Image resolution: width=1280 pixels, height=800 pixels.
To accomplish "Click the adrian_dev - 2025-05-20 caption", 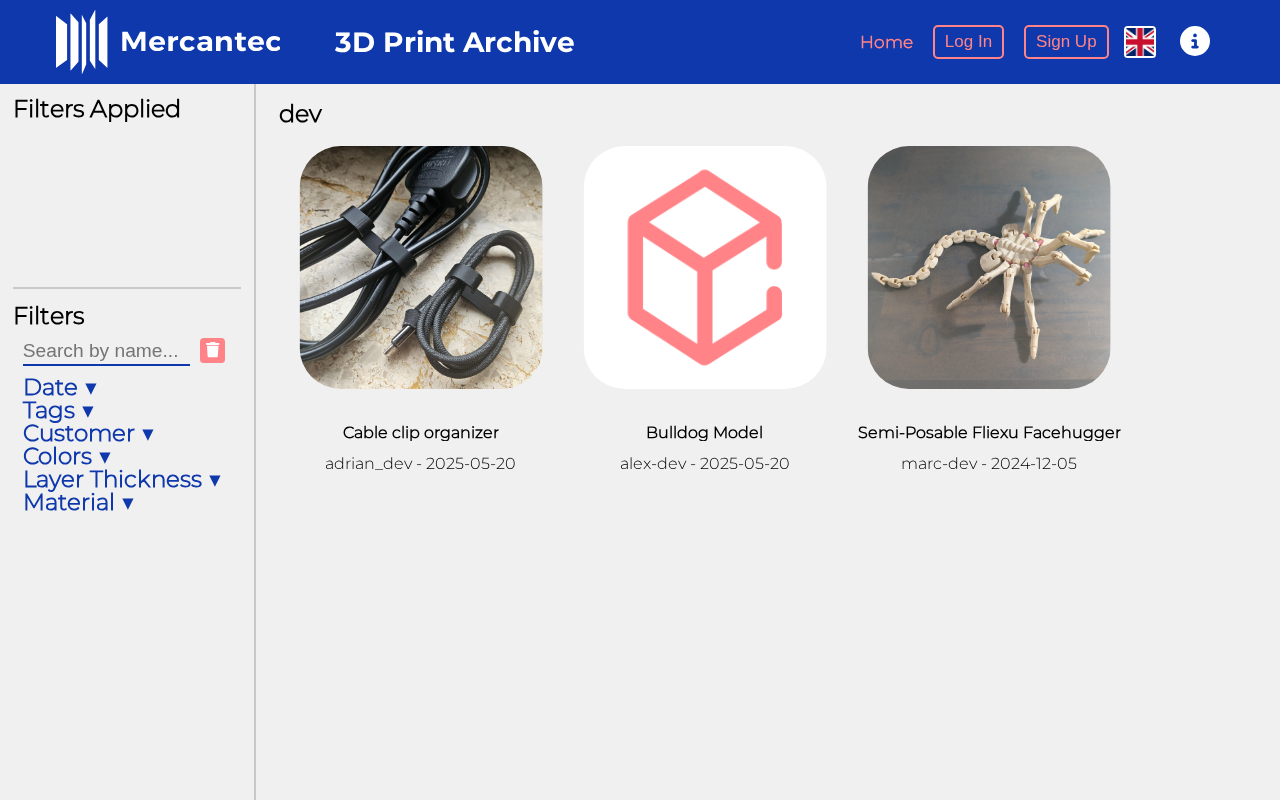I will click(421, 464).
